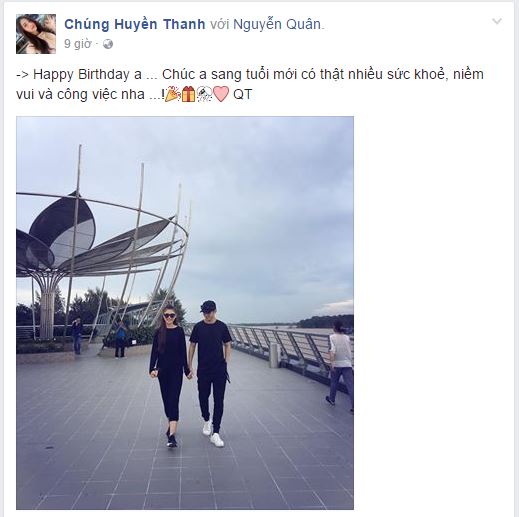
Task: Click the woman wearing sunglasses in photo
Action: click(169, 375)
